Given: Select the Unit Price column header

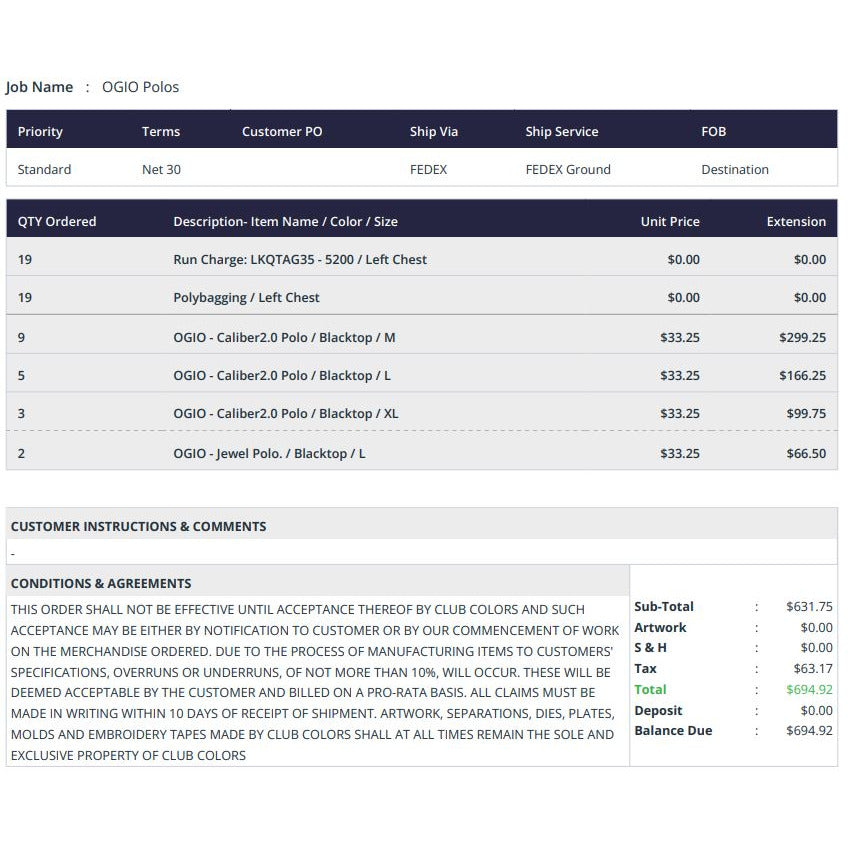Looking at the screenshot, I should pyautogui.click(x=670, y=222).
